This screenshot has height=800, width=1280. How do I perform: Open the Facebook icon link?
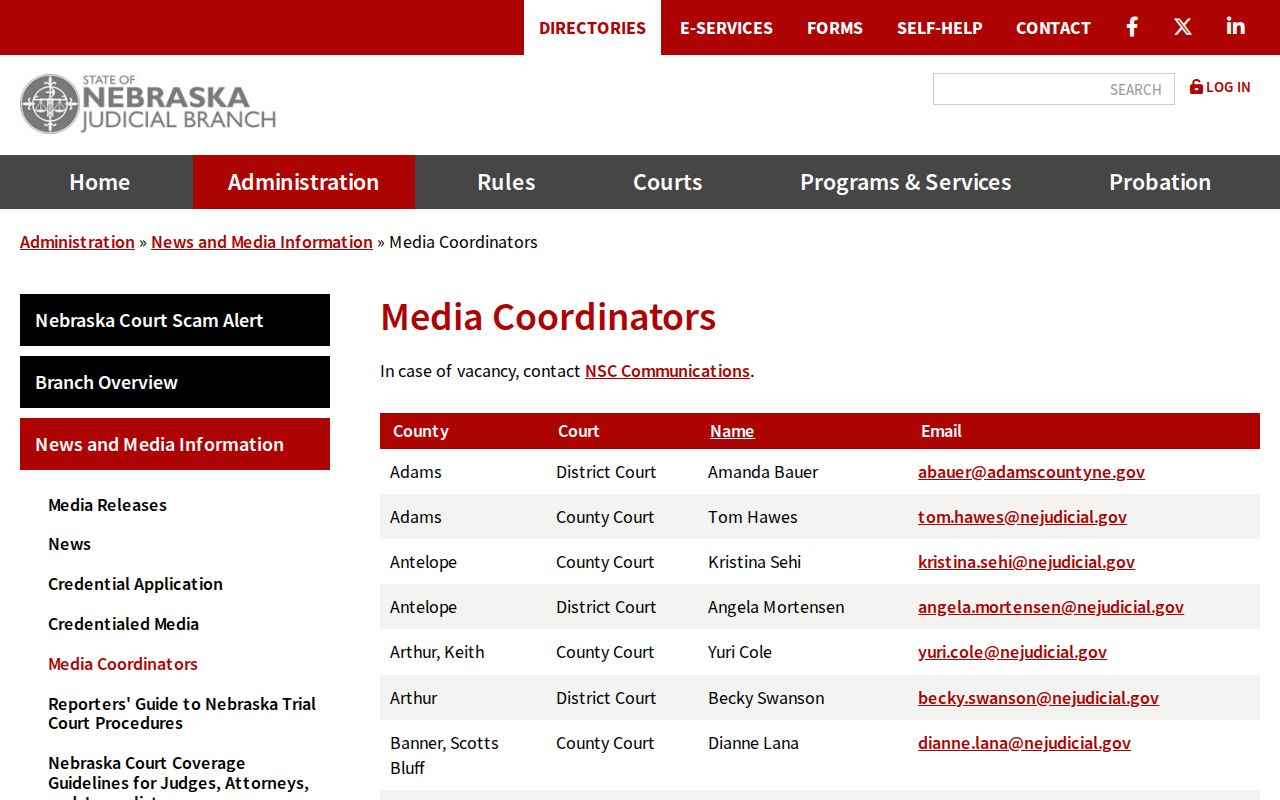(x=1132, y=27)
